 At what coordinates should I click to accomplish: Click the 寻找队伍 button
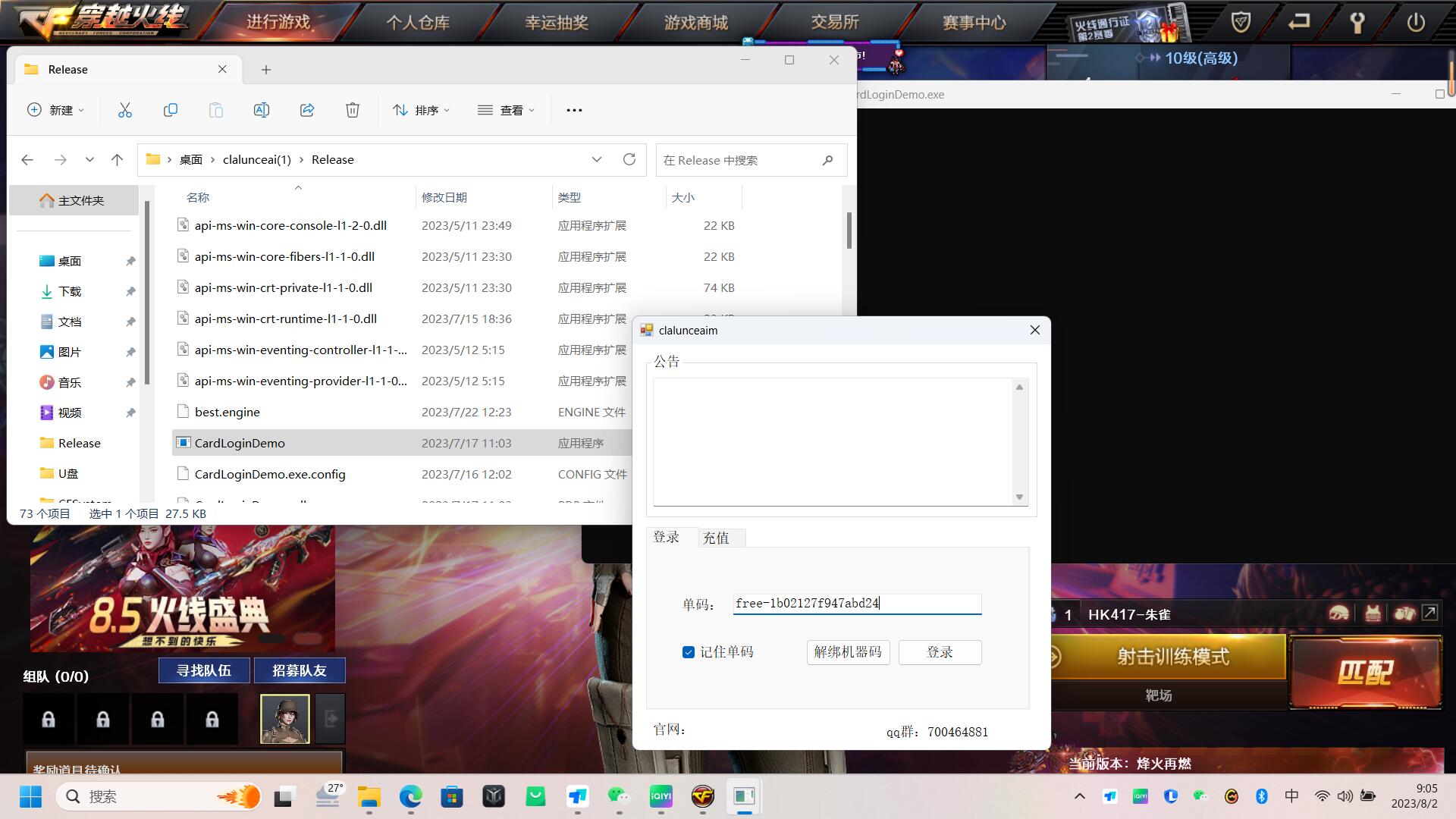204,670
